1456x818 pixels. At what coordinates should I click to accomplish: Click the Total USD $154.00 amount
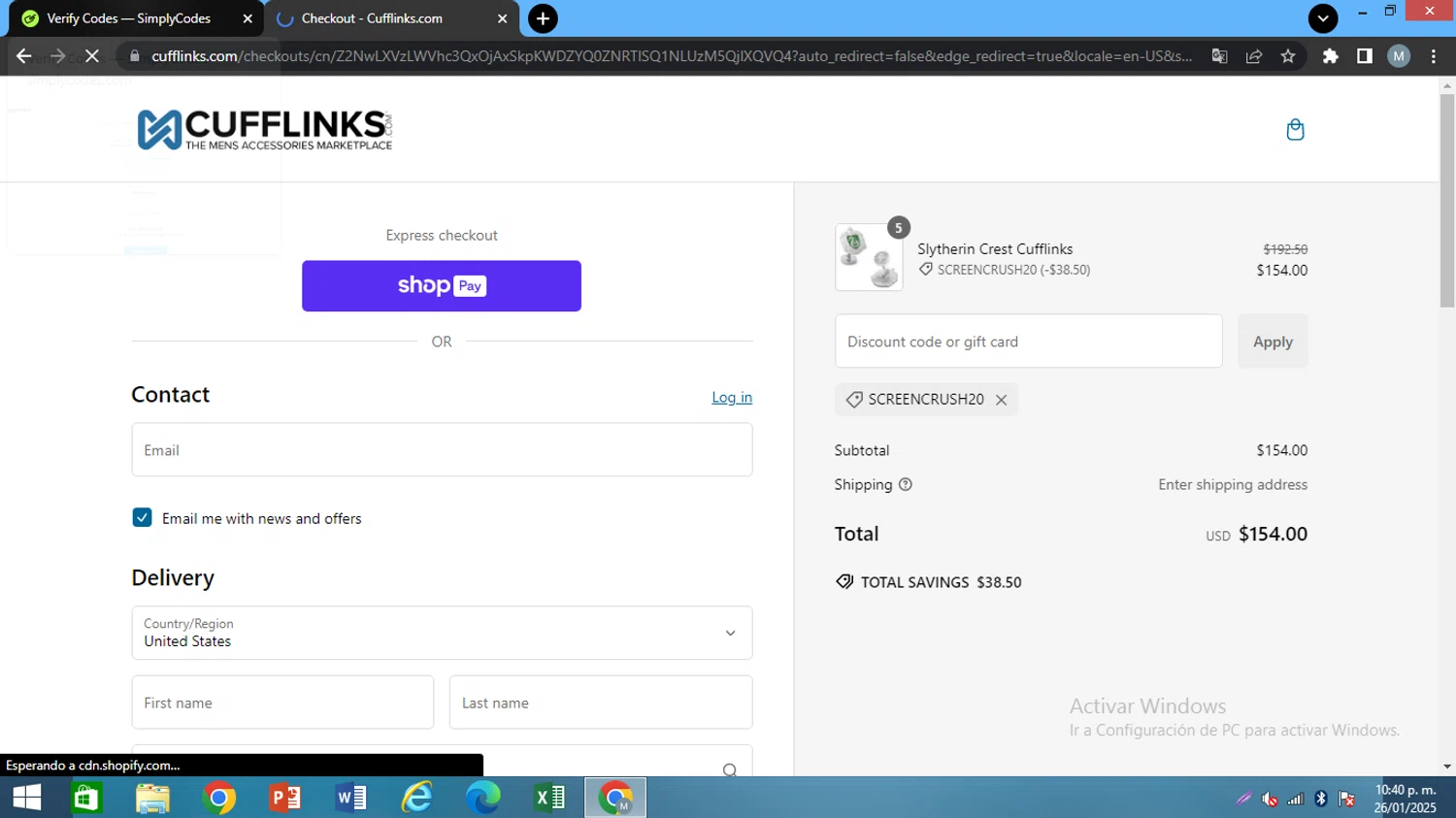click(1273, 534)
